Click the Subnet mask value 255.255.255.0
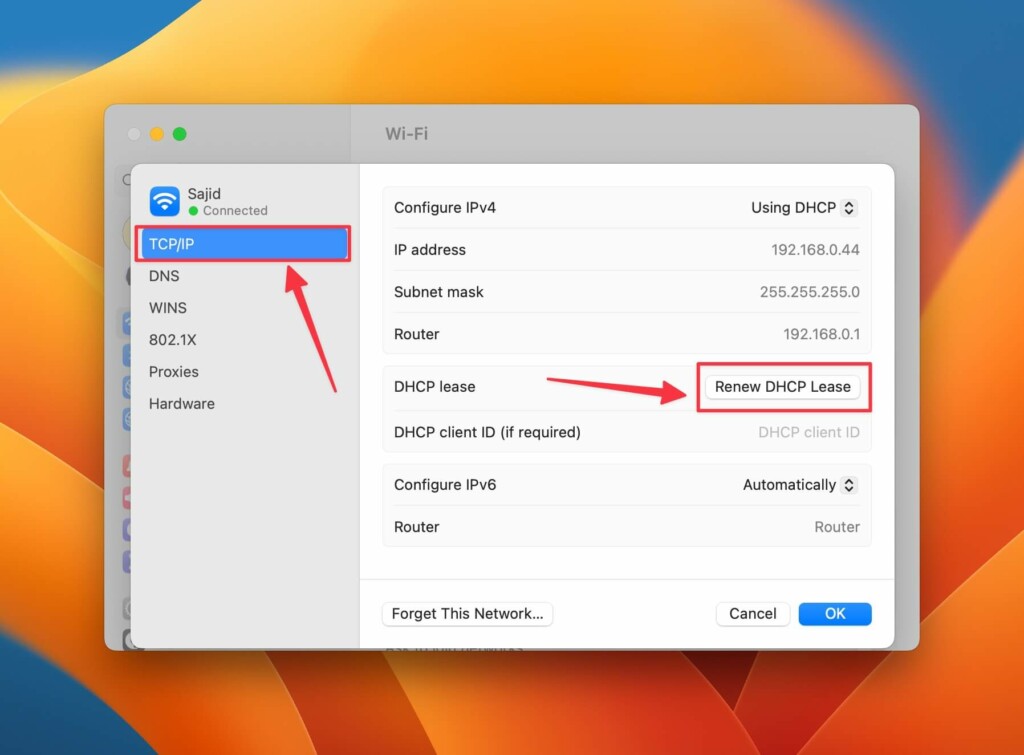Viewport: 1024px width, 755px height. [x=809, y=292]
